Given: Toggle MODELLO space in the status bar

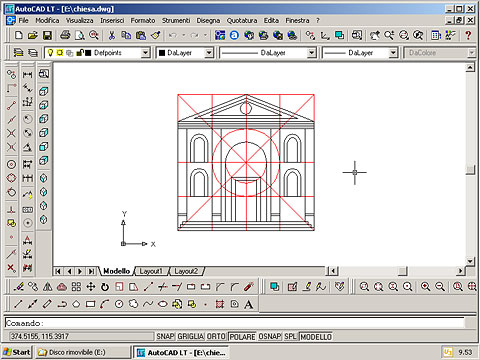Looking at the screenshot, I should click(x=316, y=337).
